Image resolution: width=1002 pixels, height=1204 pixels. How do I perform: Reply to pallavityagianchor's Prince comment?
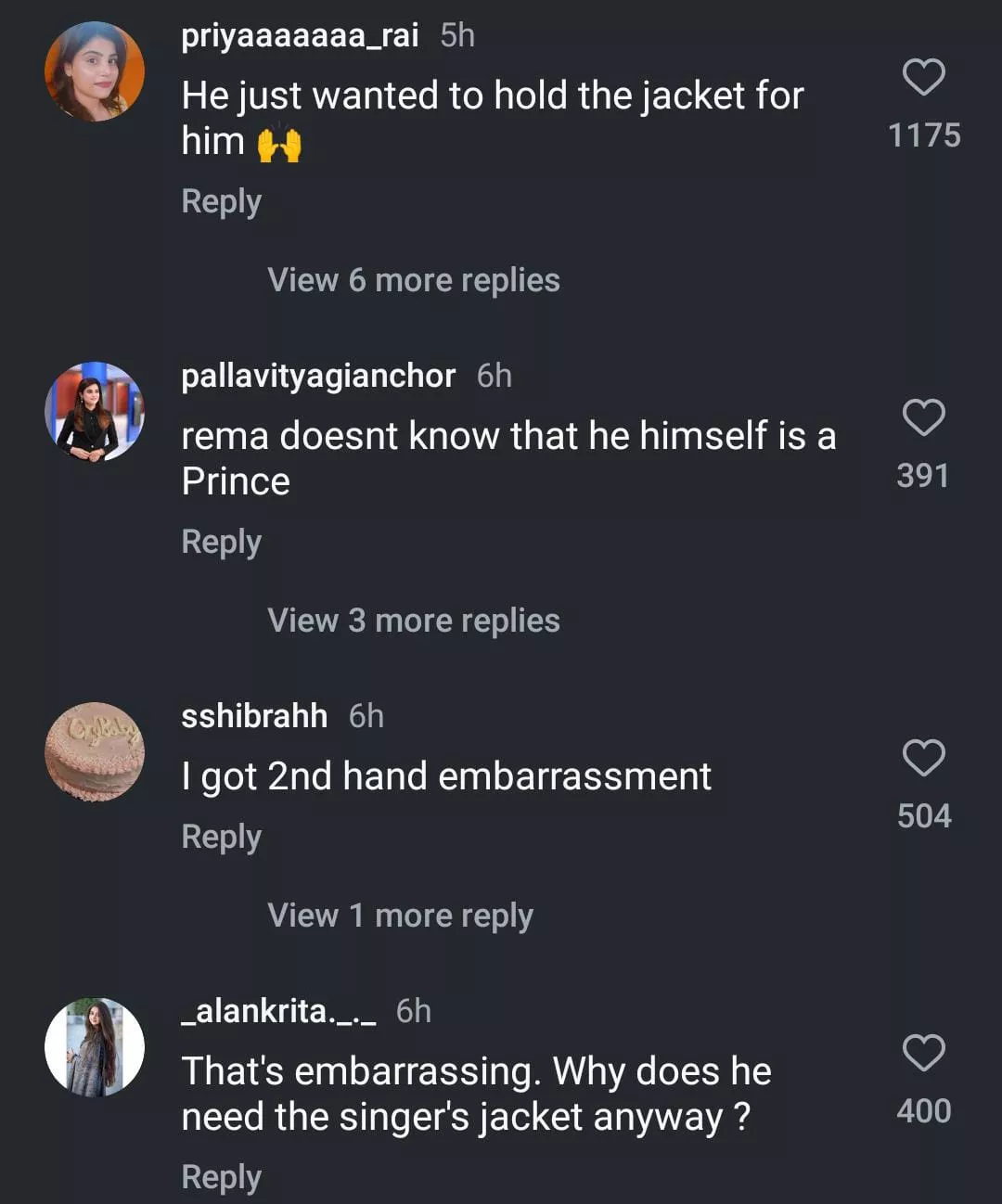coord(221,542)
